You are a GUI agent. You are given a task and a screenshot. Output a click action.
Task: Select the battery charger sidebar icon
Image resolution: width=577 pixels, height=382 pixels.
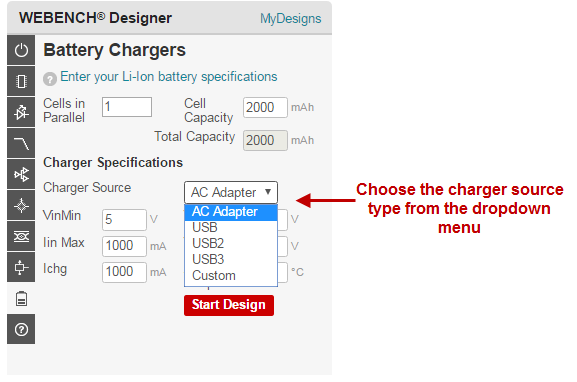click(x=21, y=298)
